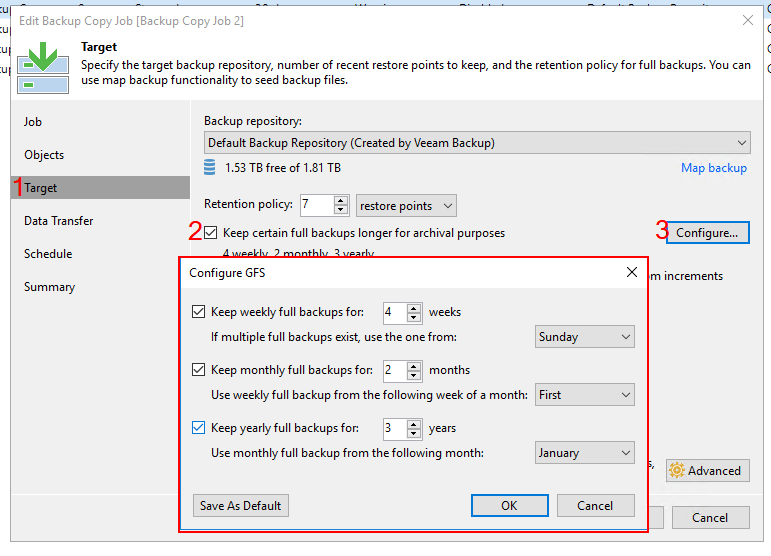Close the Configure GFS dialog
The image size is (771, 556).
pos(632,272)
